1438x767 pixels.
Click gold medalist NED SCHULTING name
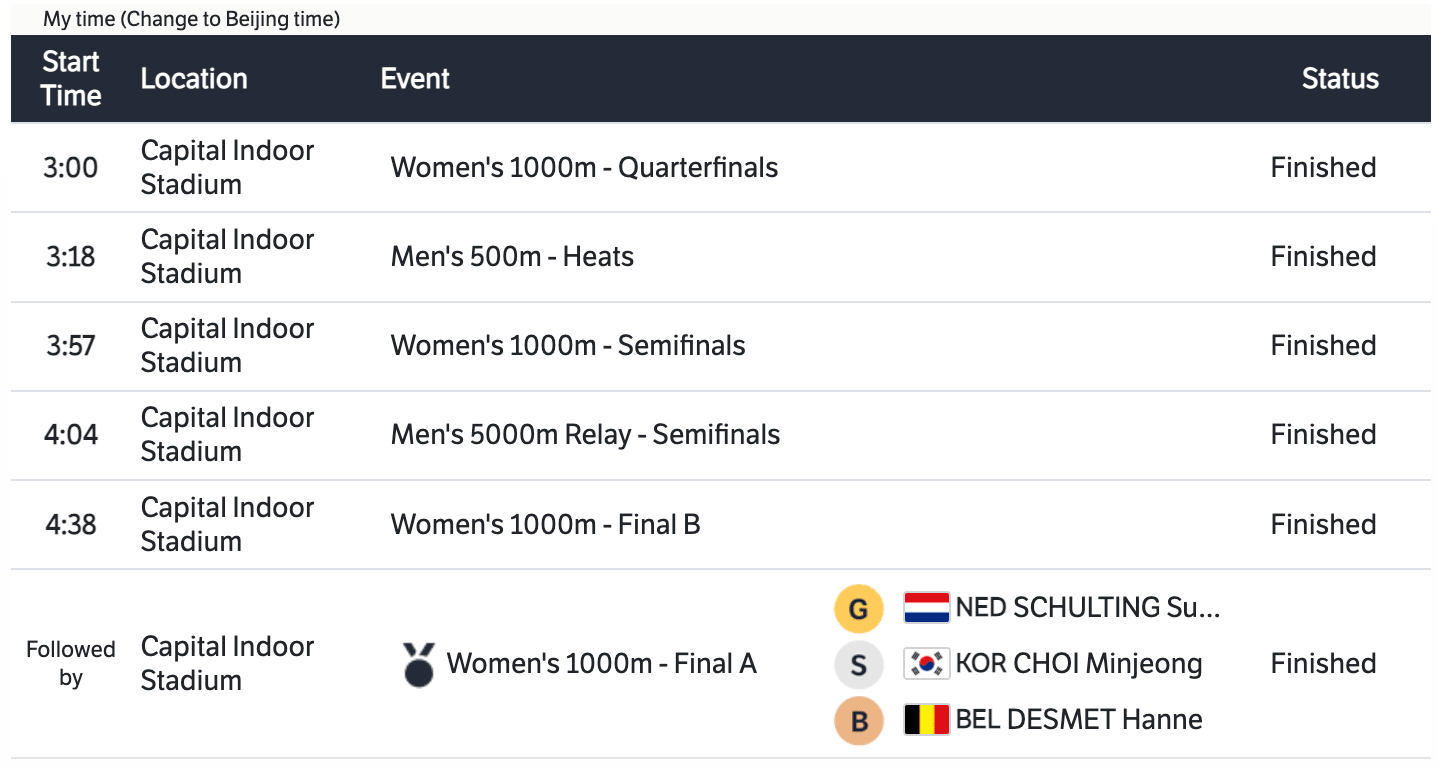(1087, 608)
